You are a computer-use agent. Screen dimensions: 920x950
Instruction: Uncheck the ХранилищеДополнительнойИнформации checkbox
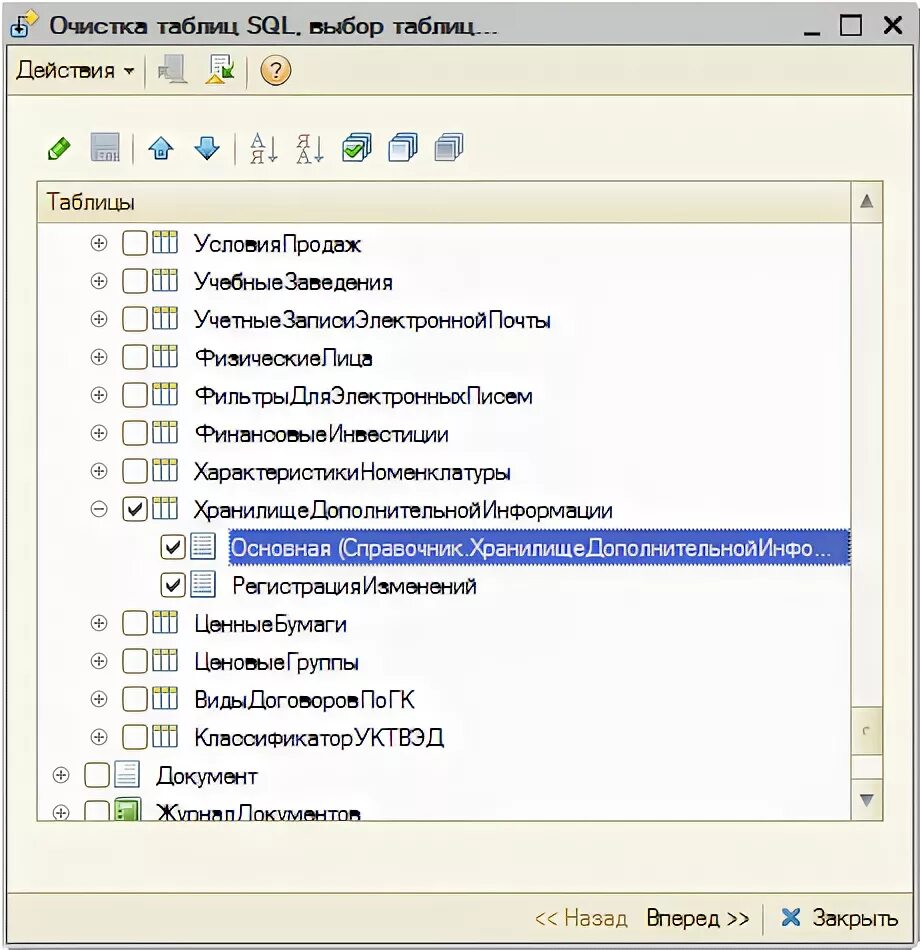pos(135,509)
